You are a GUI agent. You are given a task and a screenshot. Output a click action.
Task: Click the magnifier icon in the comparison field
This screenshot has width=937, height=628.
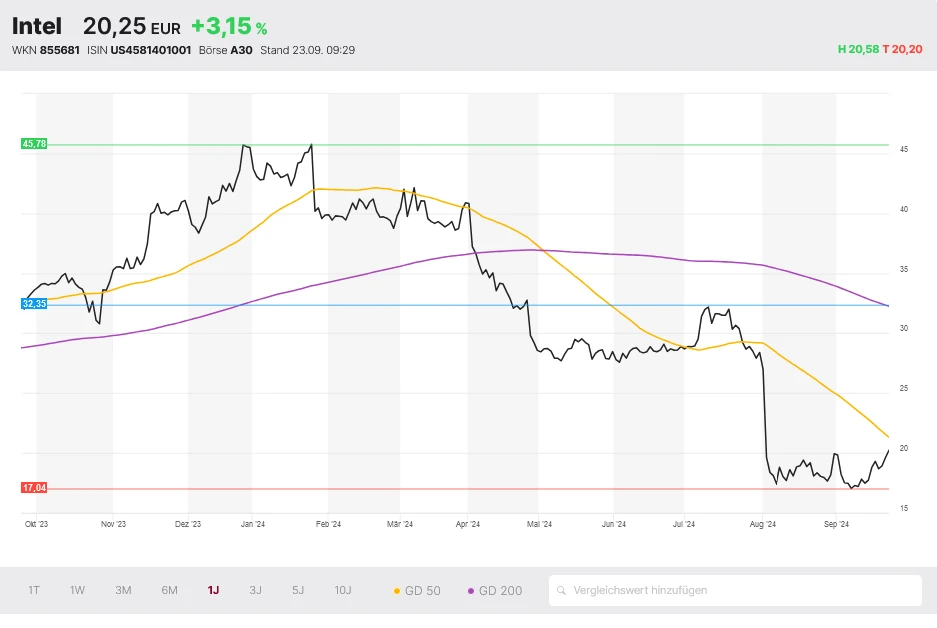click(x=563, y=591)
